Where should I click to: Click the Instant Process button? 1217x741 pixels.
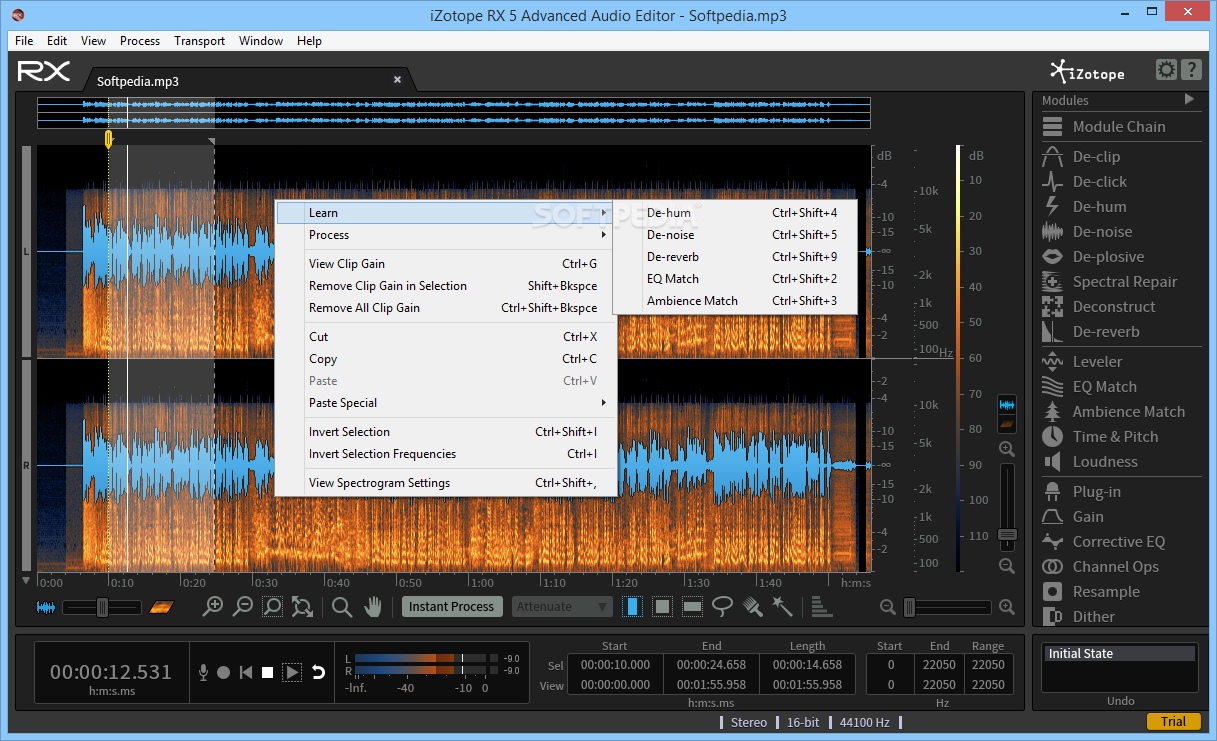[451, 606]
